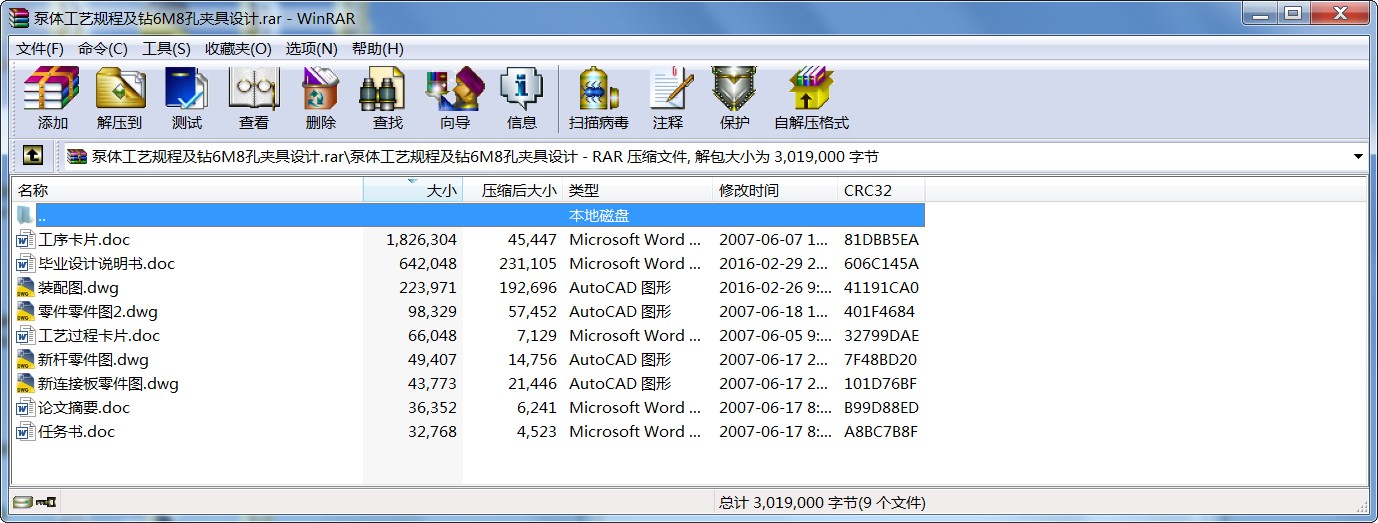Run the 测试 (Test) tool

(x=187, y=97)
